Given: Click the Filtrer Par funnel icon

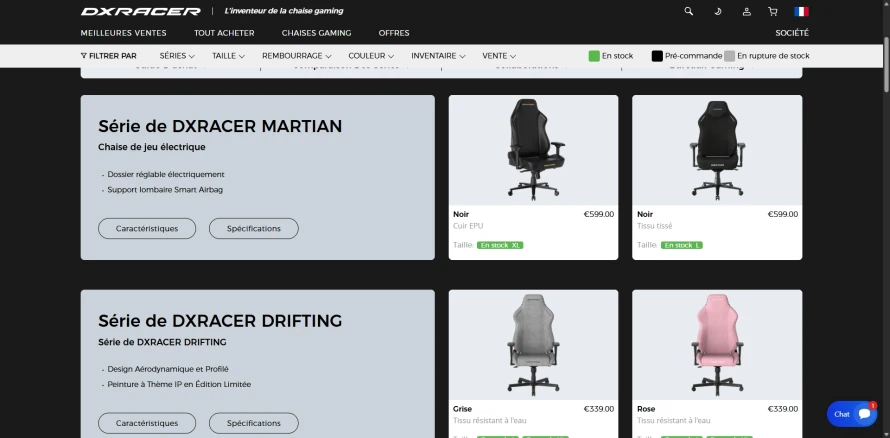Looking at the screenshot, I should (x=83, y=56).
